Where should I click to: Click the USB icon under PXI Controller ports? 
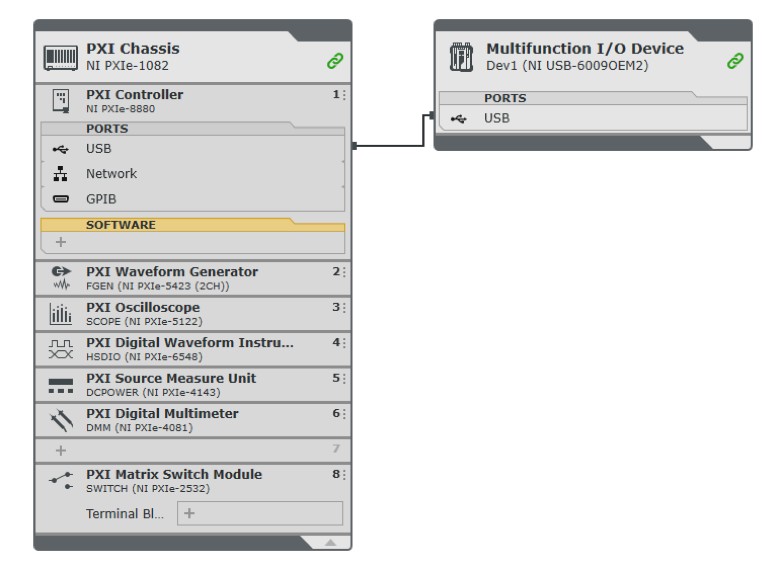pyautogui.click(x=61, y=149)
